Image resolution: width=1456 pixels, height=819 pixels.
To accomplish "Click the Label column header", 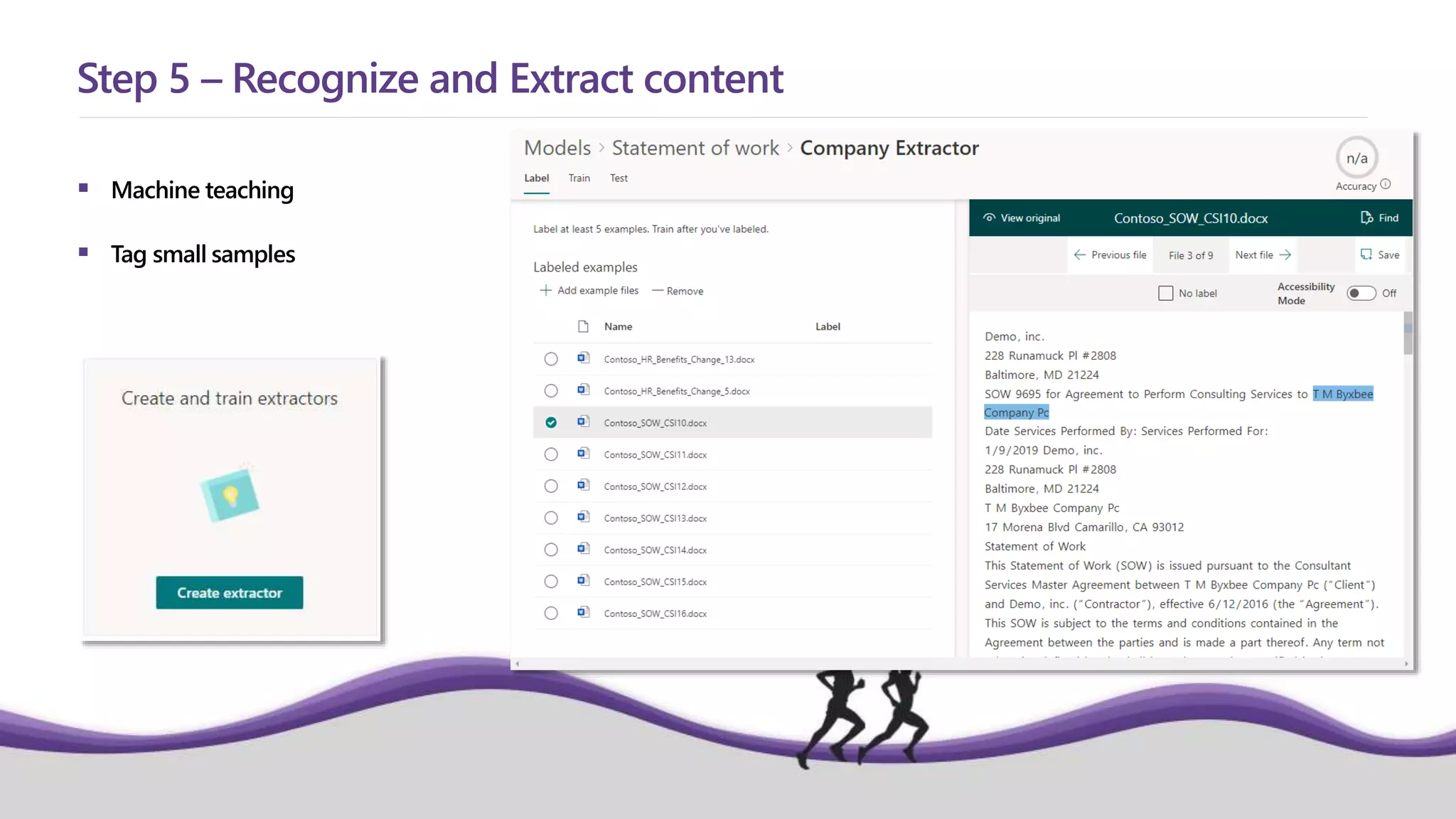I will click(828, 326).
